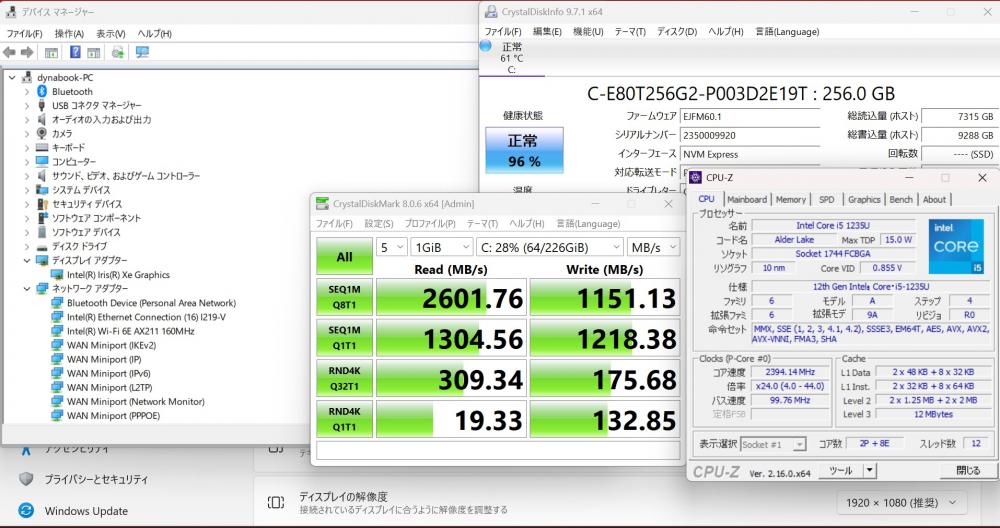Run the RND4K Q1T1 test button

pos(344,419)
